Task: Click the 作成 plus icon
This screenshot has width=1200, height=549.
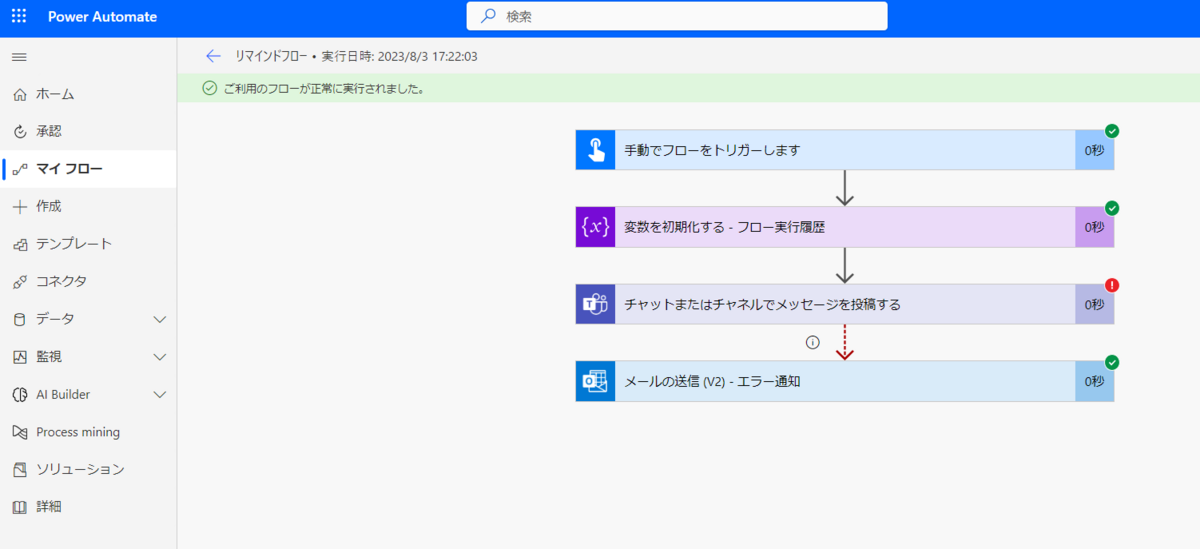Action: [19, 206]
